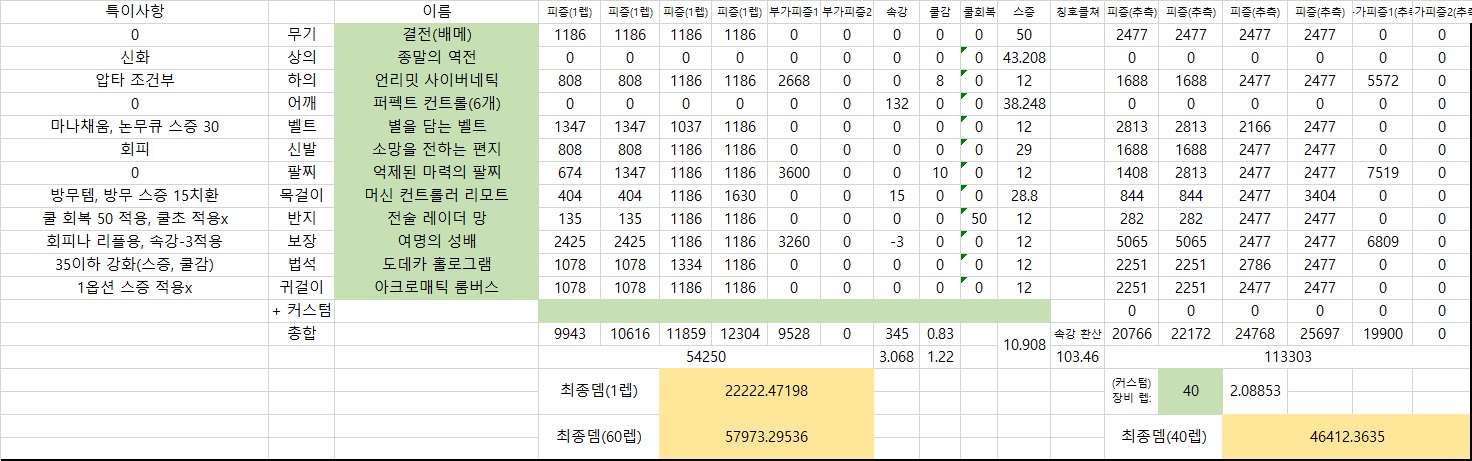Click the 억제된 마력의 팔찌 bracelet cell
Image resolution: width=1472 pixels, height=461 pixels.
pyautogui.click(x=436, y=172)
